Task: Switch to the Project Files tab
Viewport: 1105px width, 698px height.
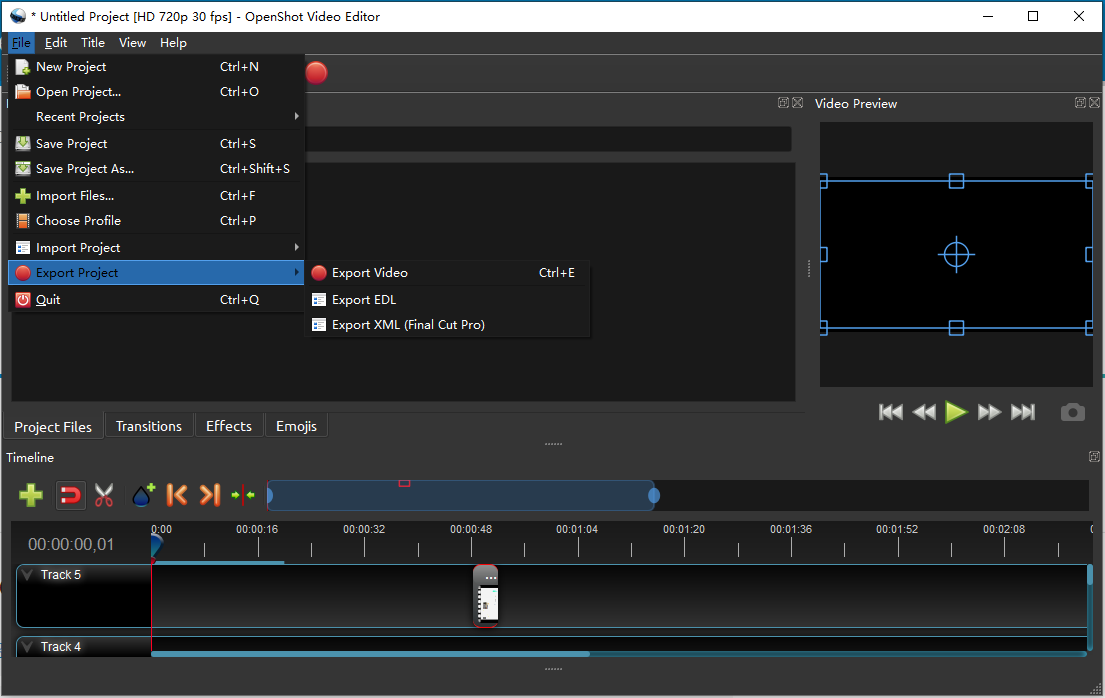Action: point(53,427)
